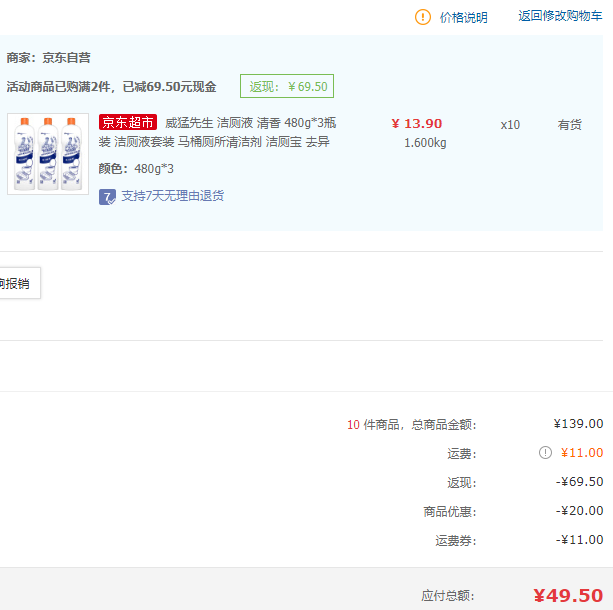Click the 商品优惠 discount amount -¥20.00

coord(580,511)
